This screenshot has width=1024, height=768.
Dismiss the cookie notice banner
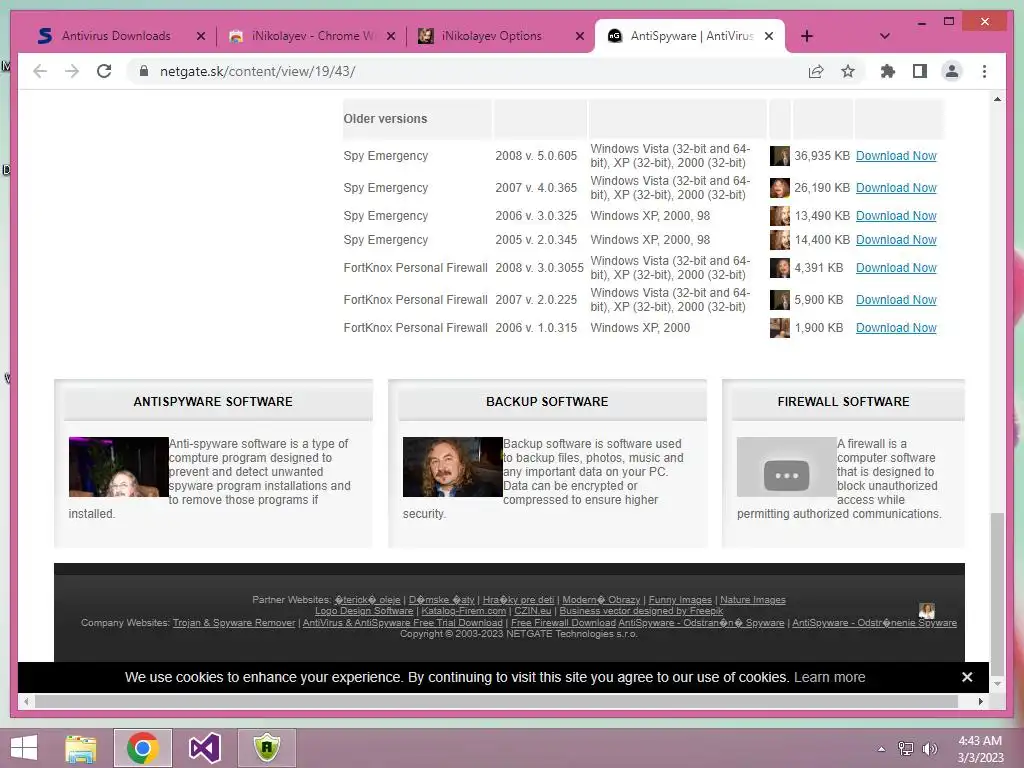pos(967,677)
